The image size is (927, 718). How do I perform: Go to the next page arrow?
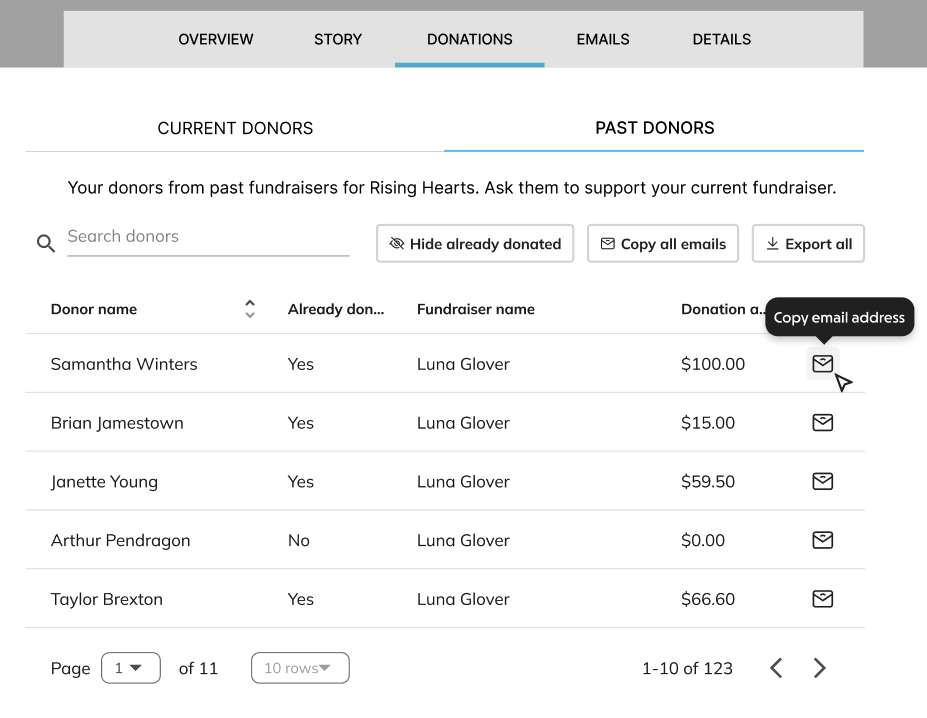[x=819, y=668]
